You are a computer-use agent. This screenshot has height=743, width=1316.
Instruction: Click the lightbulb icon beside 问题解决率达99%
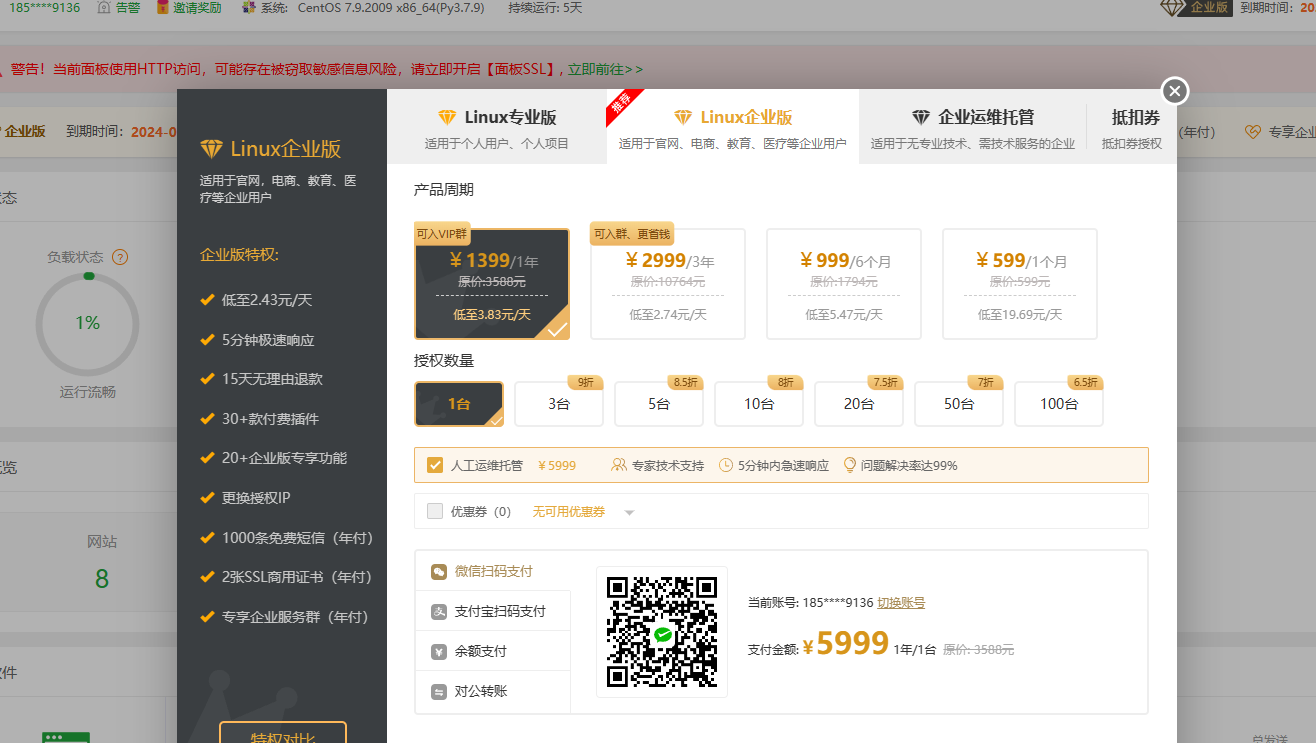[x=850, y=465]
